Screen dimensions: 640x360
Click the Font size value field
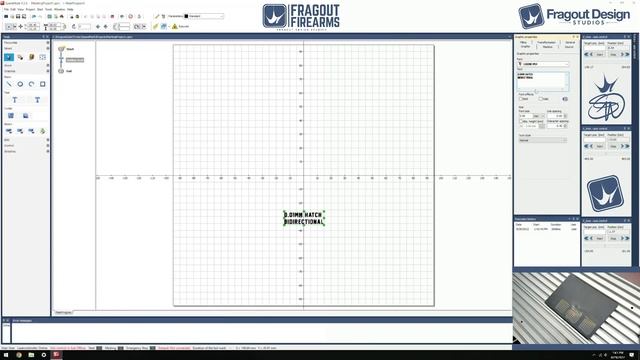click(526, 116)
